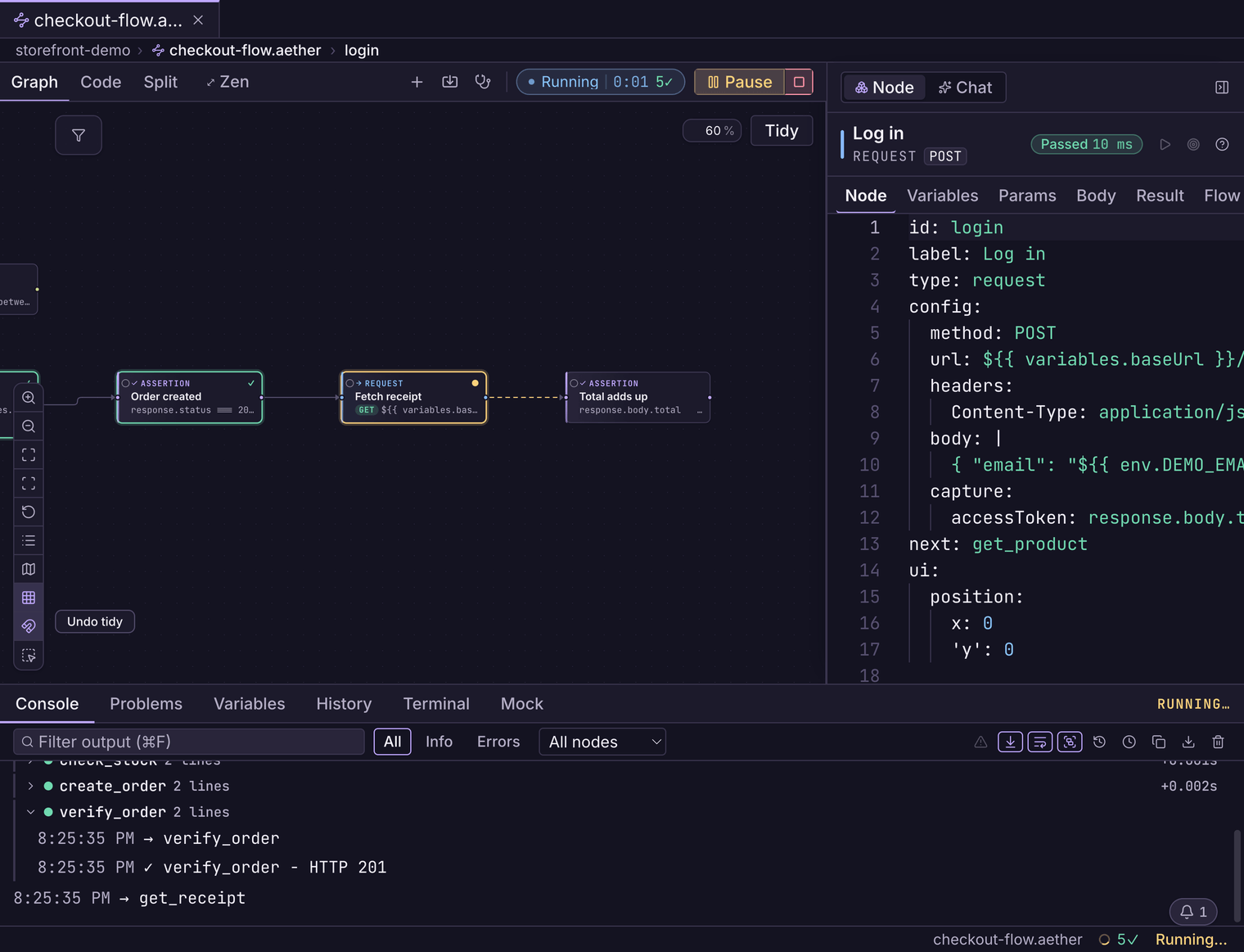
Task: Clear console with trash icon
Action: (1218, 742)
